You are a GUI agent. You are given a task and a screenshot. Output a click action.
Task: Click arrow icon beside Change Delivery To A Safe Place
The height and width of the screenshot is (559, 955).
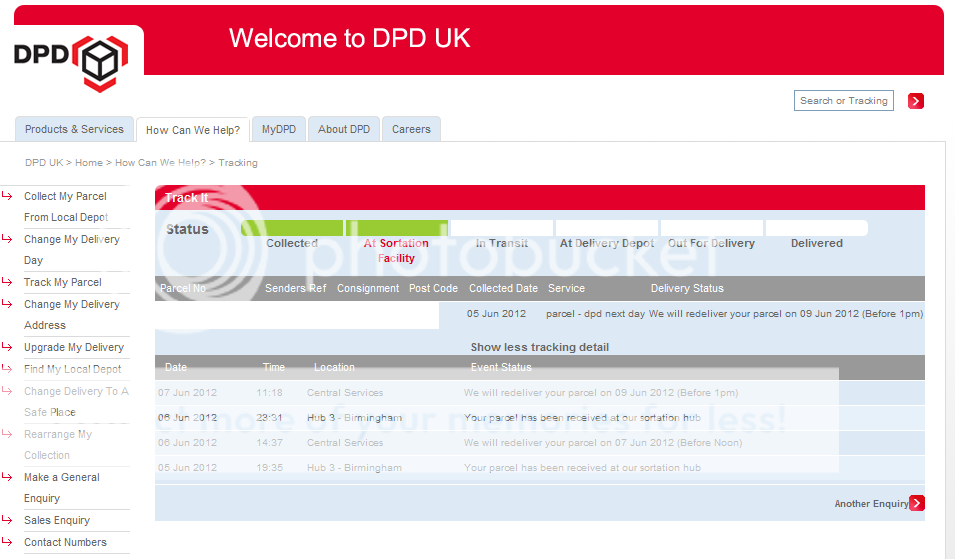point(7,390)
